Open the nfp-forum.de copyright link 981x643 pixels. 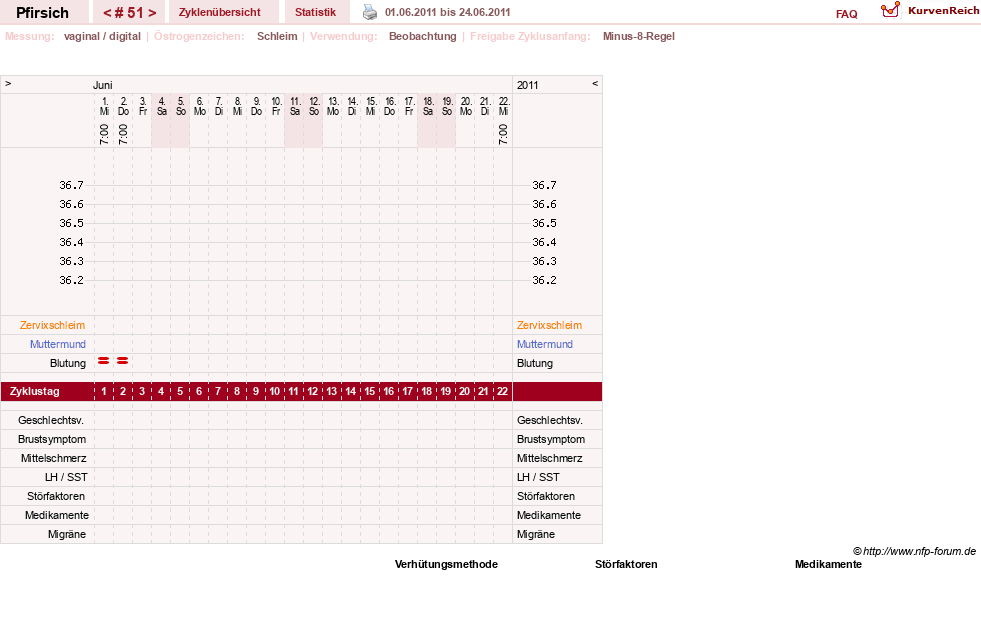914,551
